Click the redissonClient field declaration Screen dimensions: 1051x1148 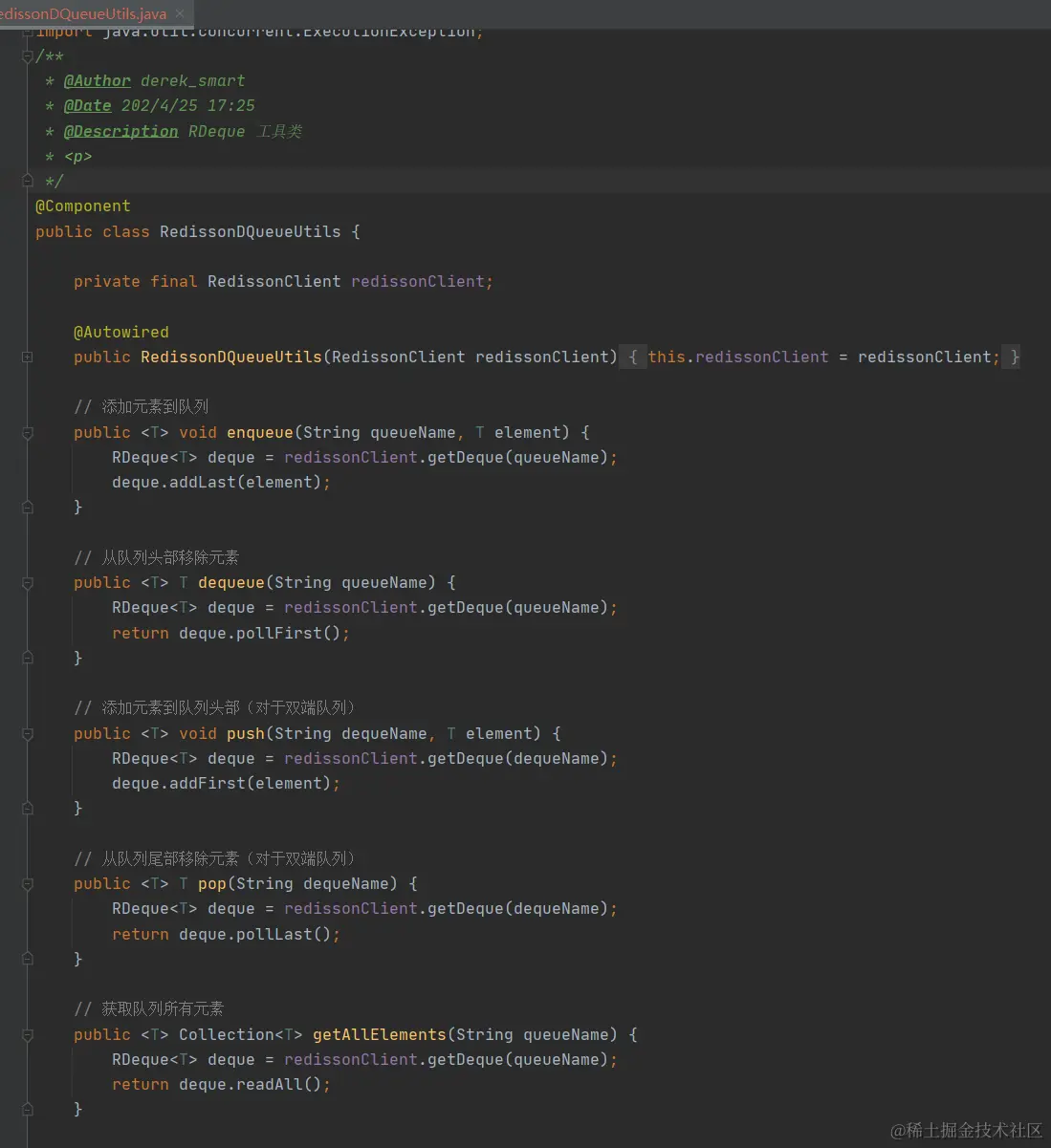click(x=422, y=281)
